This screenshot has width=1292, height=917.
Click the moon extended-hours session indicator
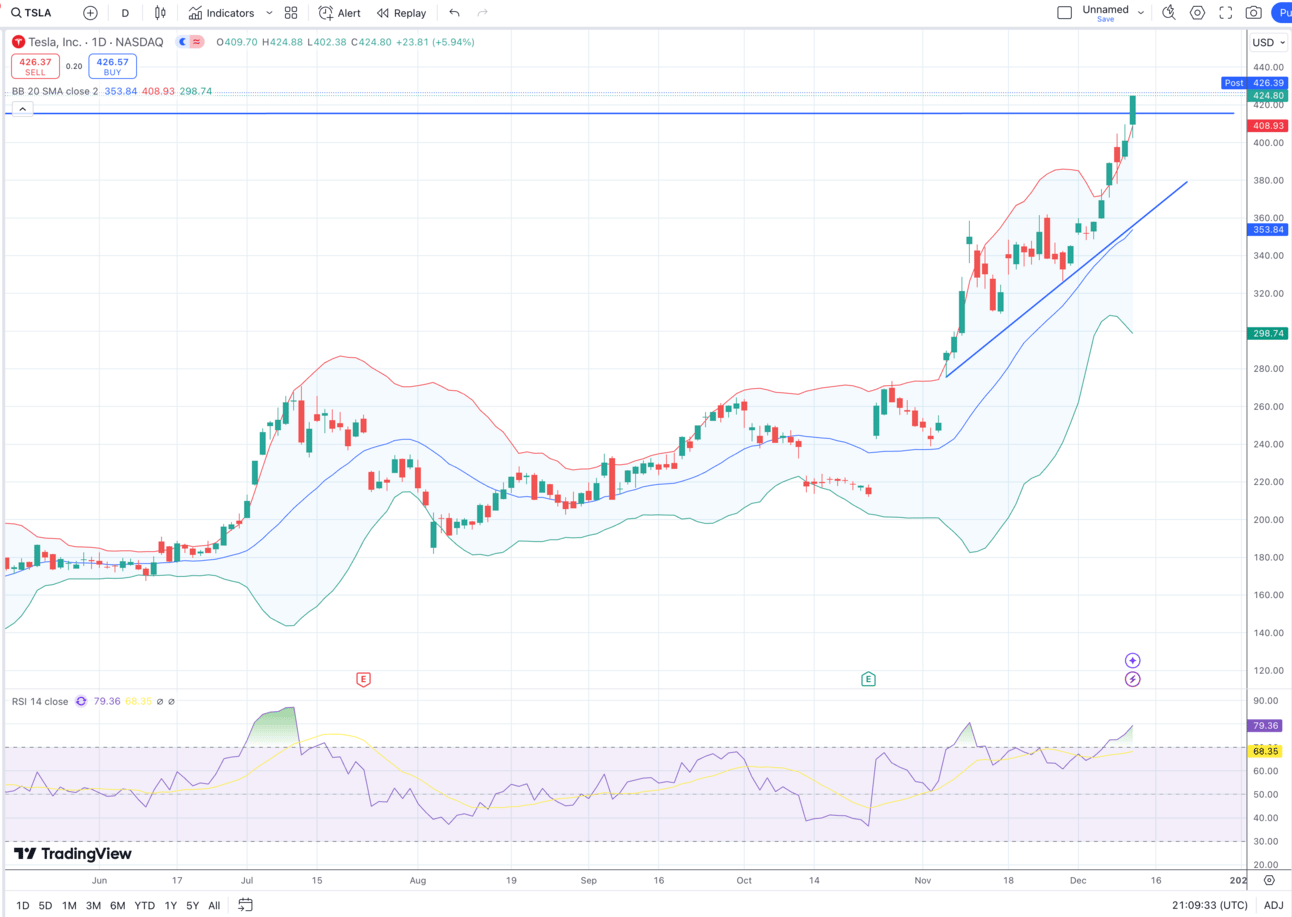coord(182,42)
